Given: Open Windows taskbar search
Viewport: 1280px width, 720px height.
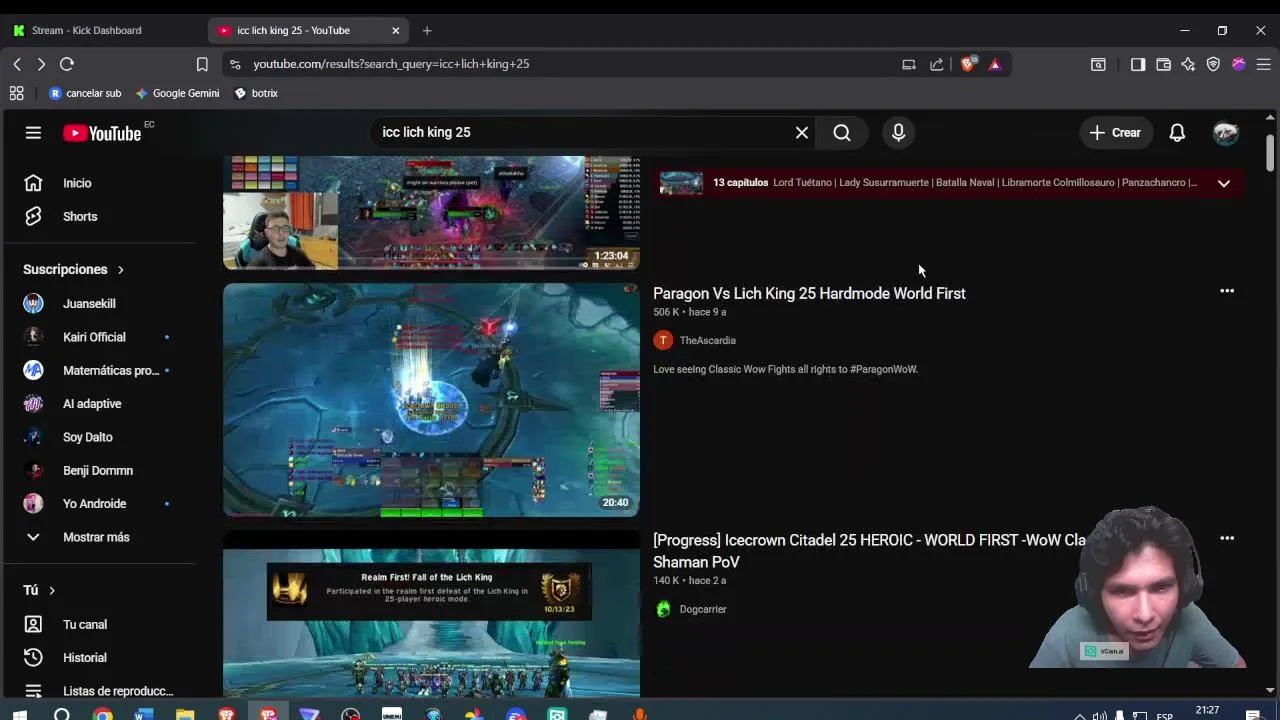Looking at the screenshot, I should (x=62, y=714).
